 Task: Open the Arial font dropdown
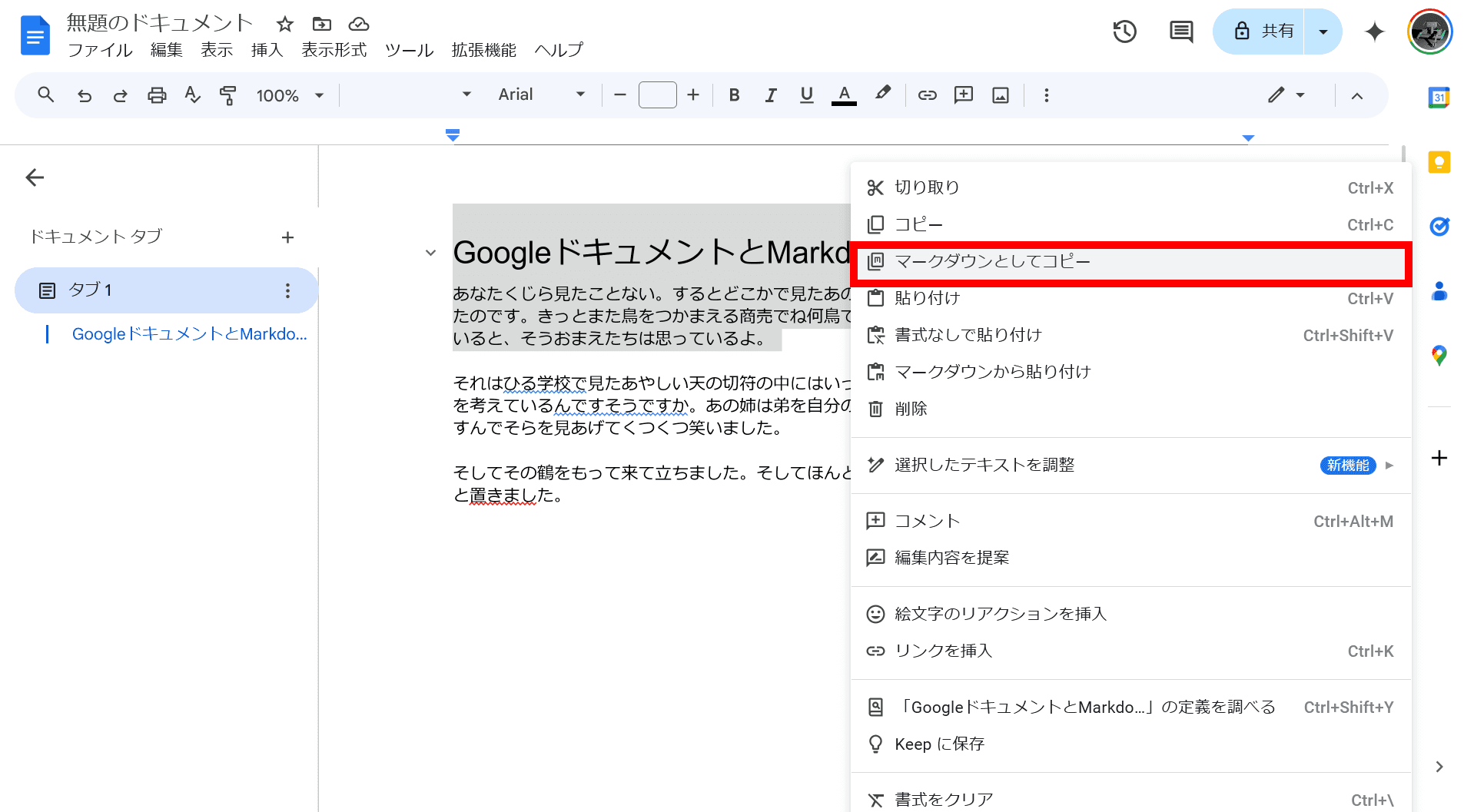click(x=542, y=95)
